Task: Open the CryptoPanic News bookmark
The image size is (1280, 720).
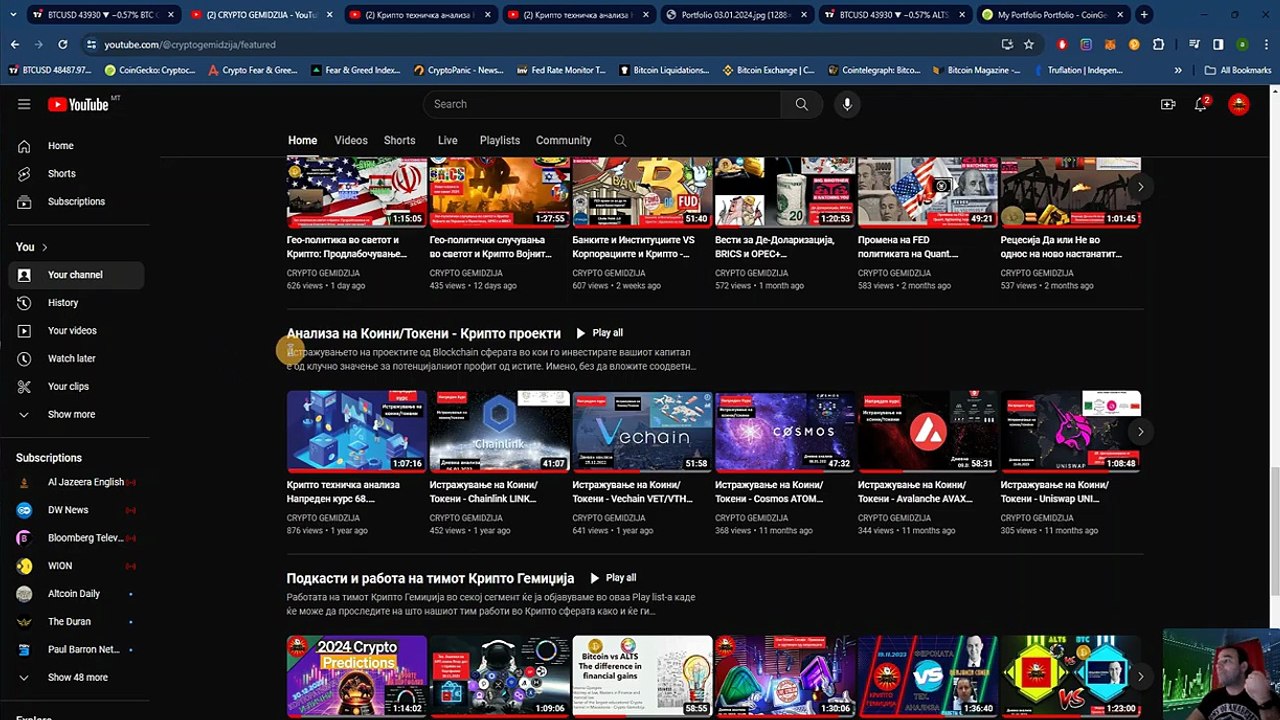Action: (x=458, y=71)
